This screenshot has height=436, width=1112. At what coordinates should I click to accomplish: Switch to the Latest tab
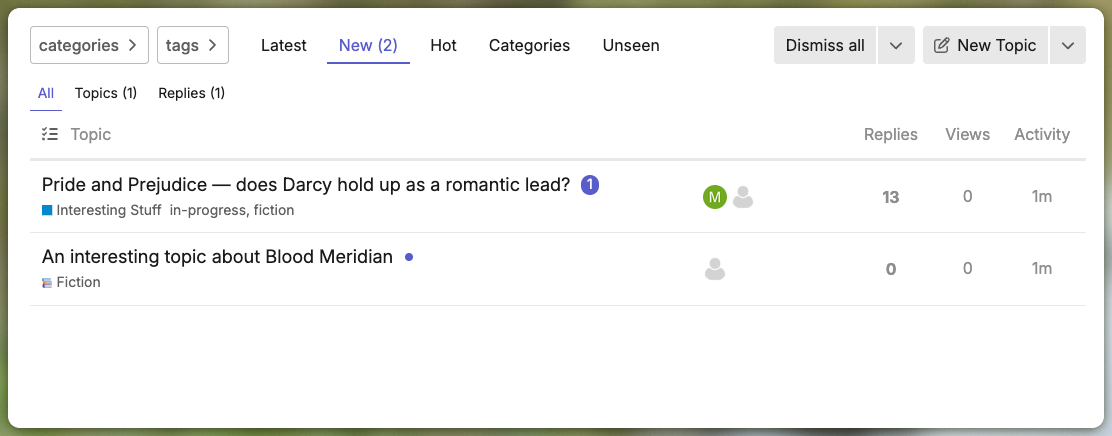(x=284, y=45)
